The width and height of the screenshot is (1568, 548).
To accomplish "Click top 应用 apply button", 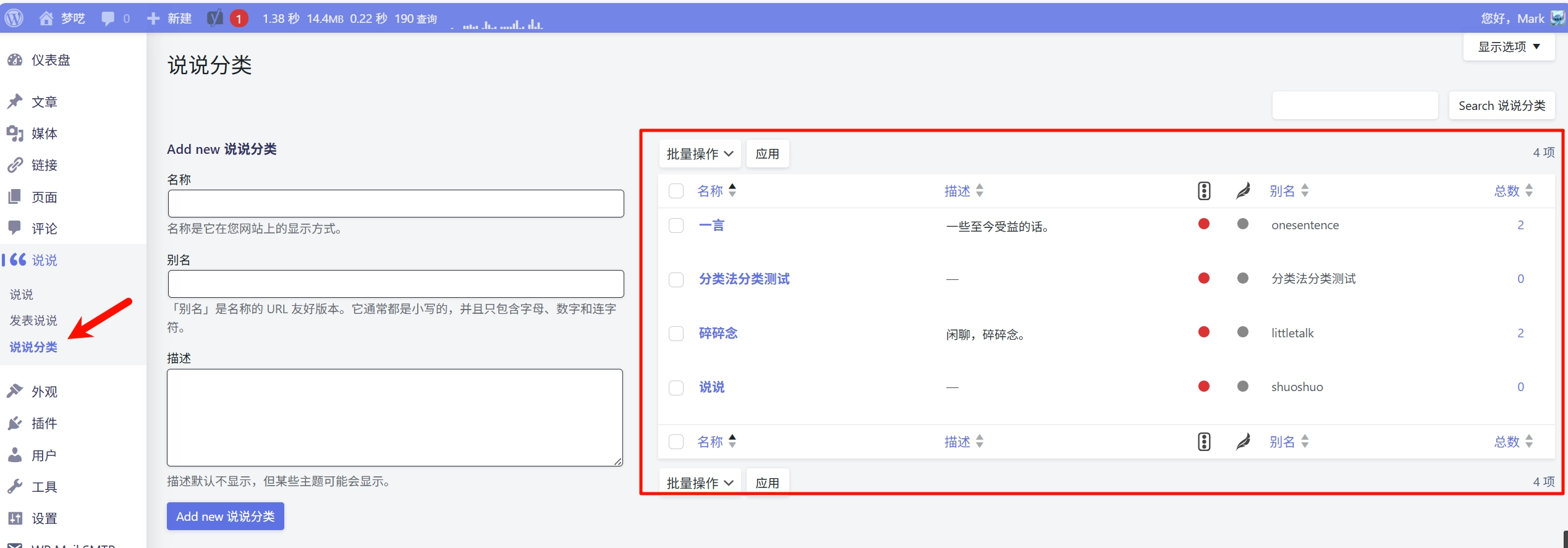I will coord(768,154).
